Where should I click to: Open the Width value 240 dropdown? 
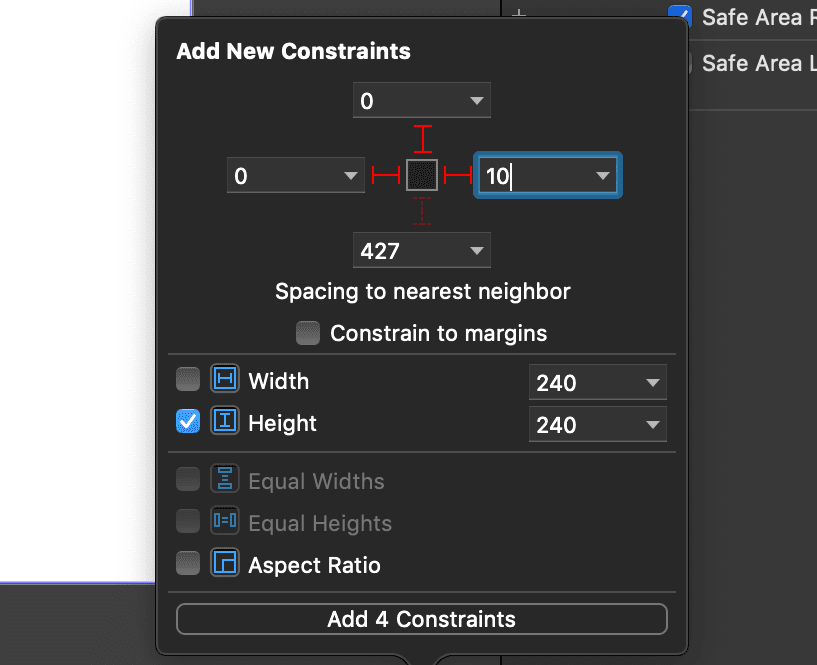(652, 383)
